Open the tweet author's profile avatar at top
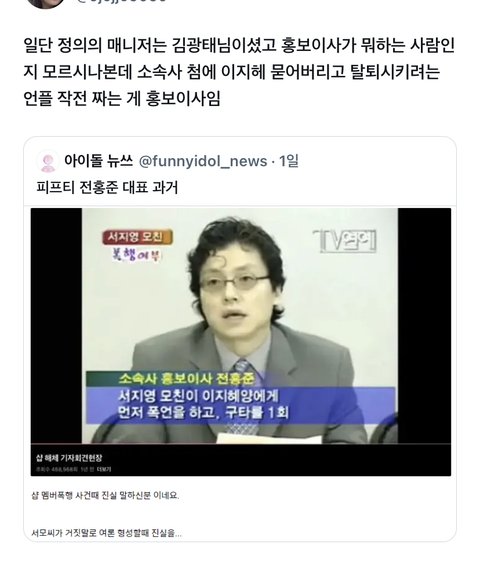Viewport: 480px width, 563px height. [46, 2]
